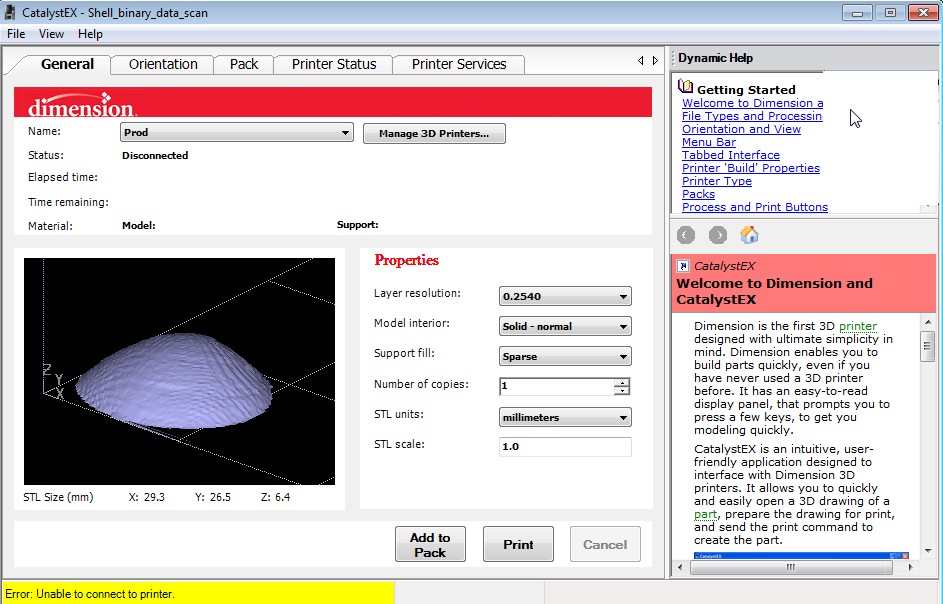Click the 'Properties' heading
The height and width of the screenshot is (604, 943).
click(407, 260)
